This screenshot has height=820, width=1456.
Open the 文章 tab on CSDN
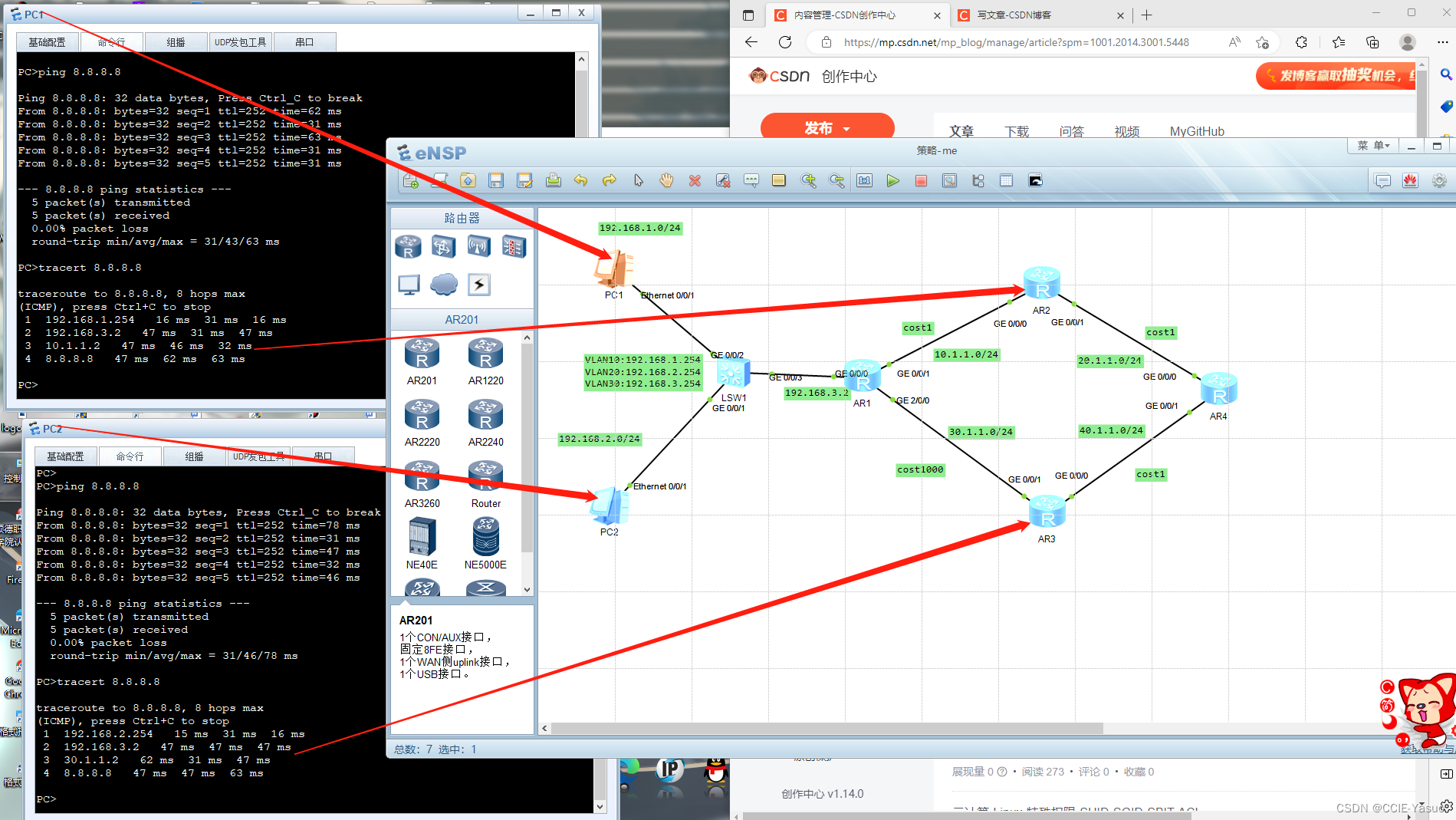961,131
